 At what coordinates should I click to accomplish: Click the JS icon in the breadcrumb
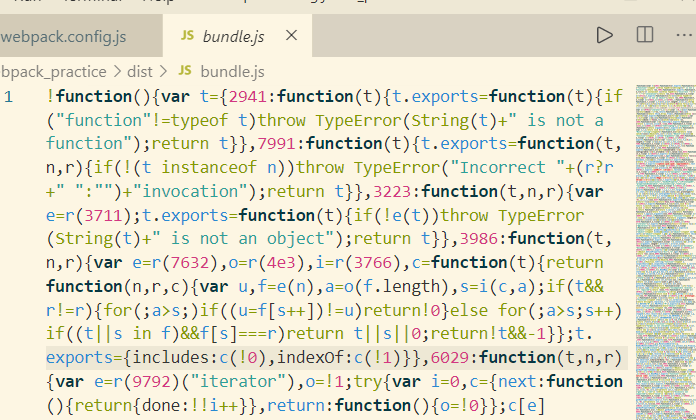pyautogui.click(x=185, y=71)
